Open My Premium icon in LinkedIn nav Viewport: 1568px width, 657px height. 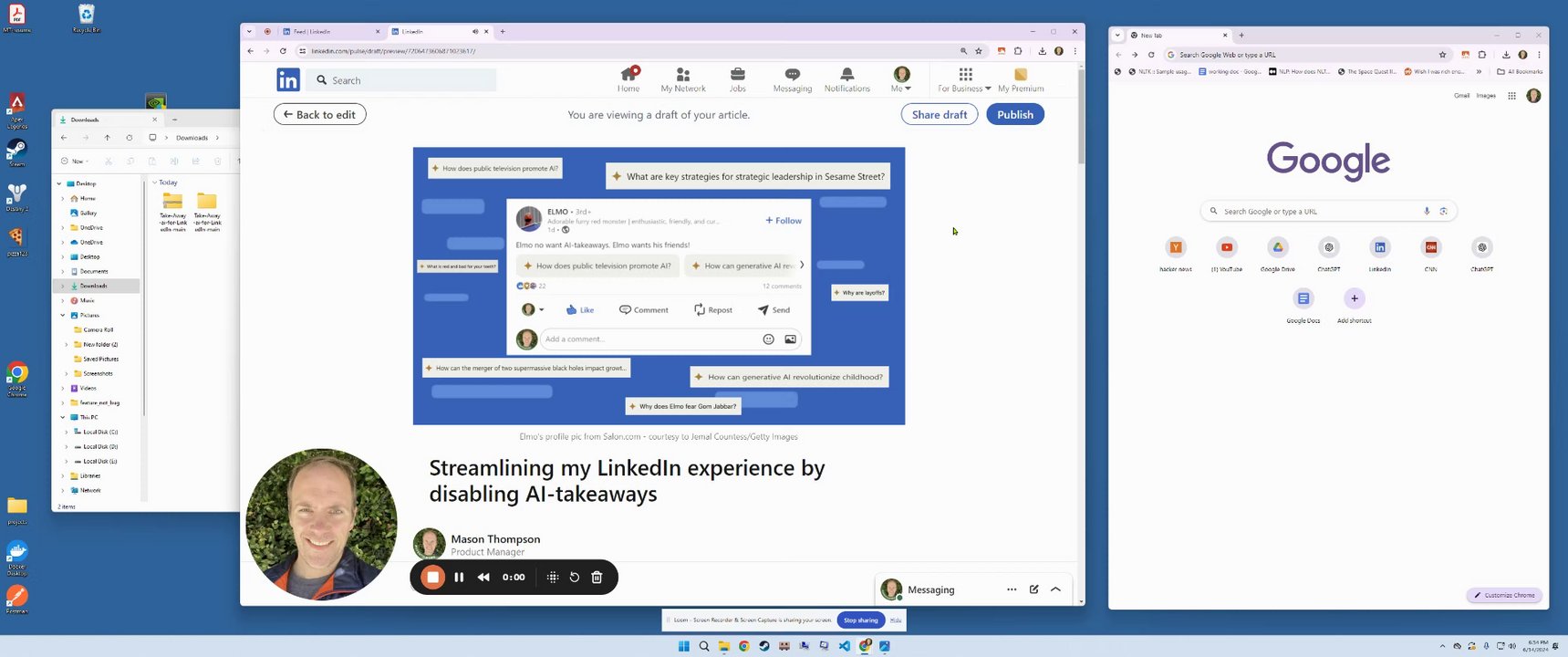[1021, 79]
